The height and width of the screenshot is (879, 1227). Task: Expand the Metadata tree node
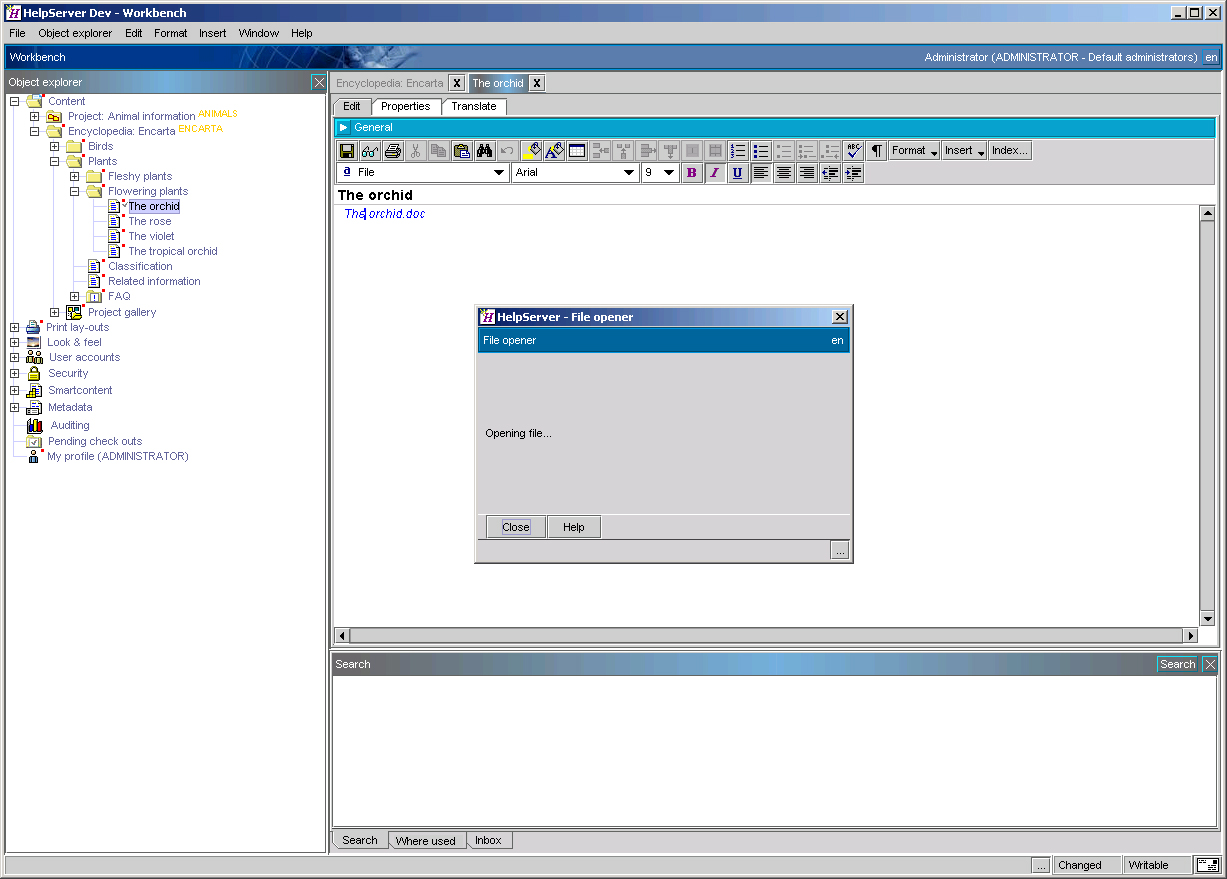click(x=14, y=407)
